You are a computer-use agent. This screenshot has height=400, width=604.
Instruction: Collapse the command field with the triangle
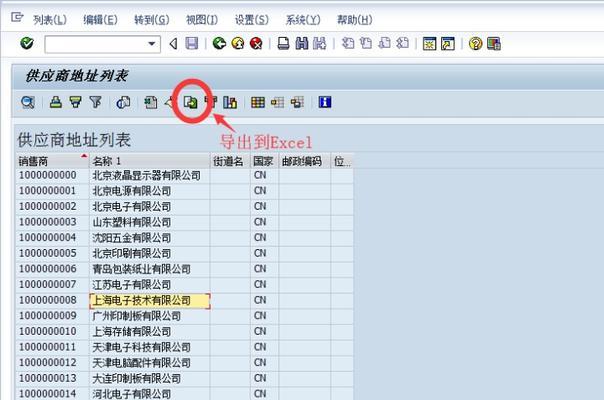click(x=173, y=44)
